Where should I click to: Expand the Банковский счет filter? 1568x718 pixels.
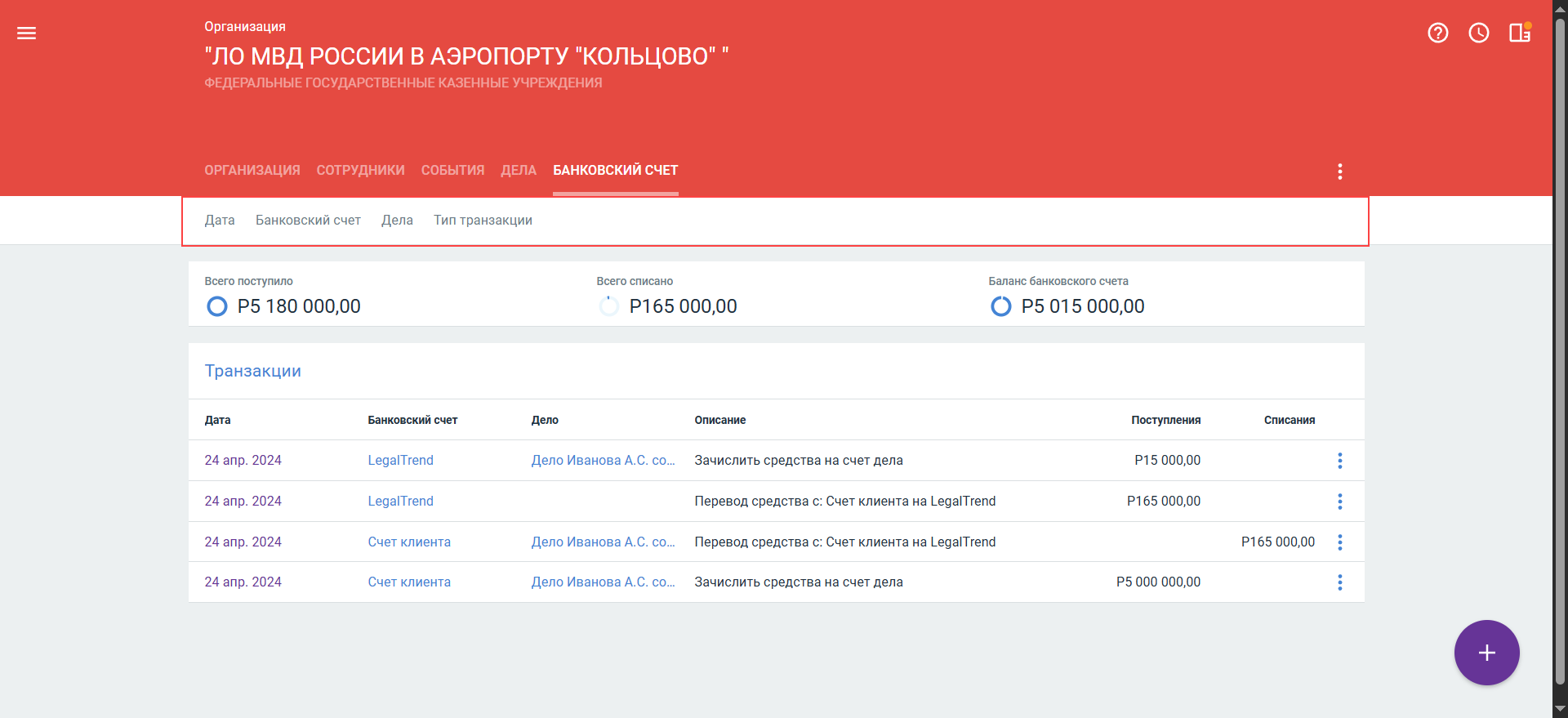(308, 221)
